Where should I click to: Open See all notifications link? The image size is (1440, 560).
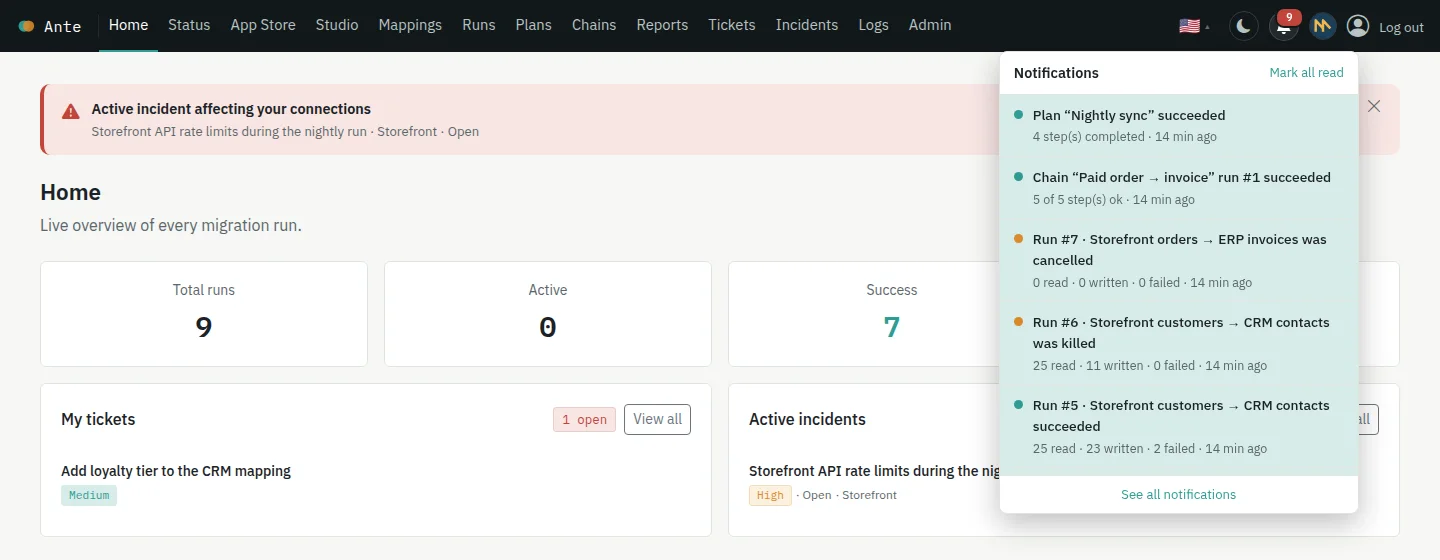click(1178, 494)
